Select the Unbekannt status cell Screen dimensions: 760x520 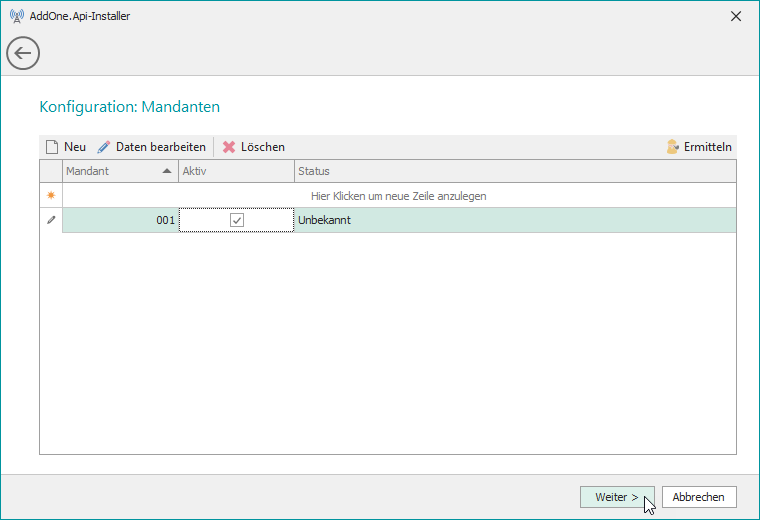coord(515,220)
